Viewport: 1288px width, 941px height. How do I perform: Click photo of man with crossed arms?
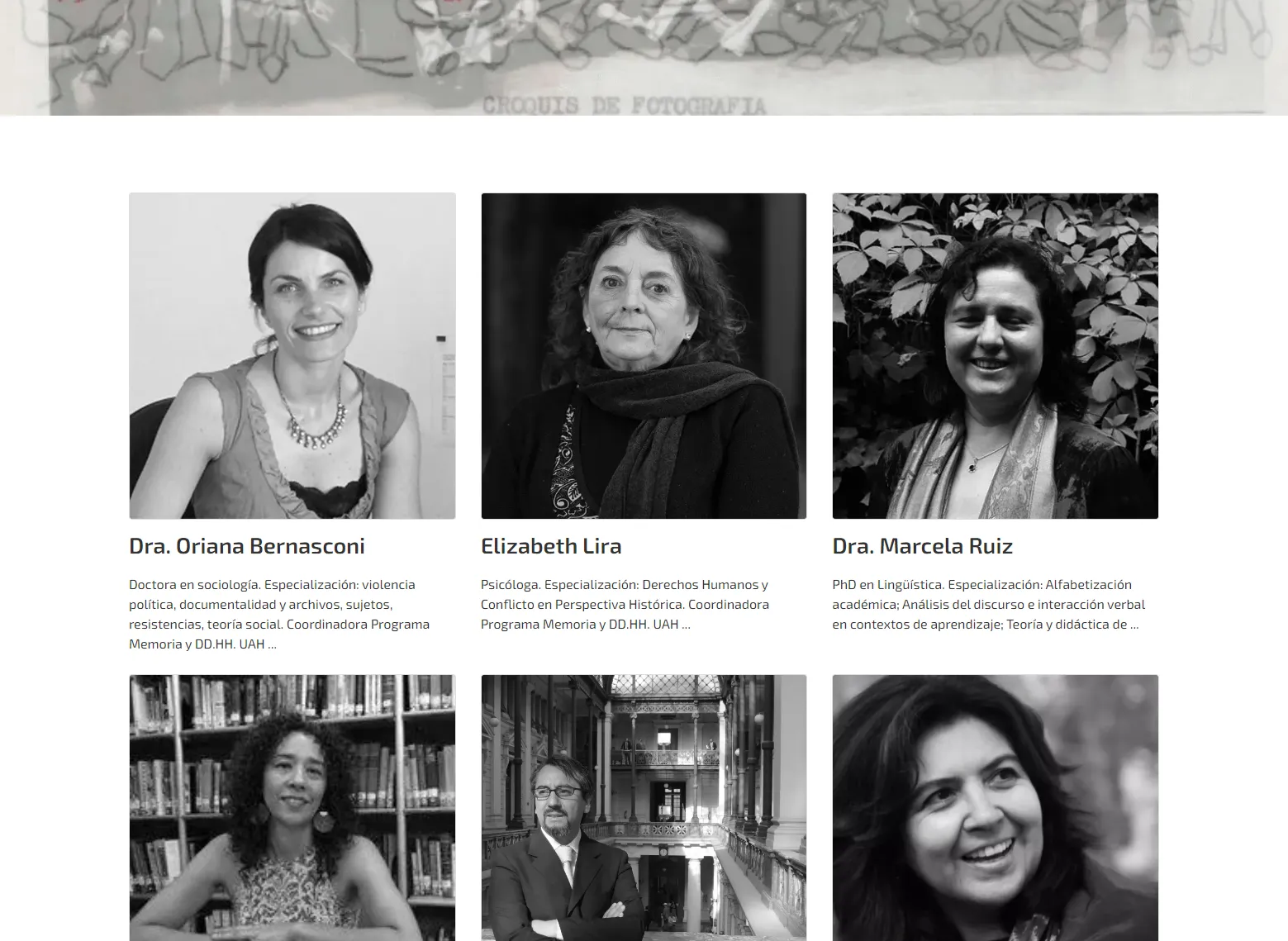point(644,808)
